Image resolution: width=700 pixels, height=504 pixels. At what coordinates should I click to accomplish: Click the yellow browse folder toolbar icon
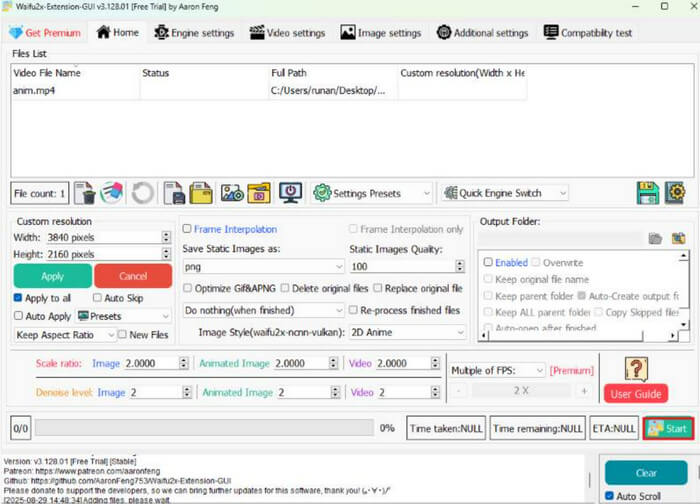click(x=201, y=193)
